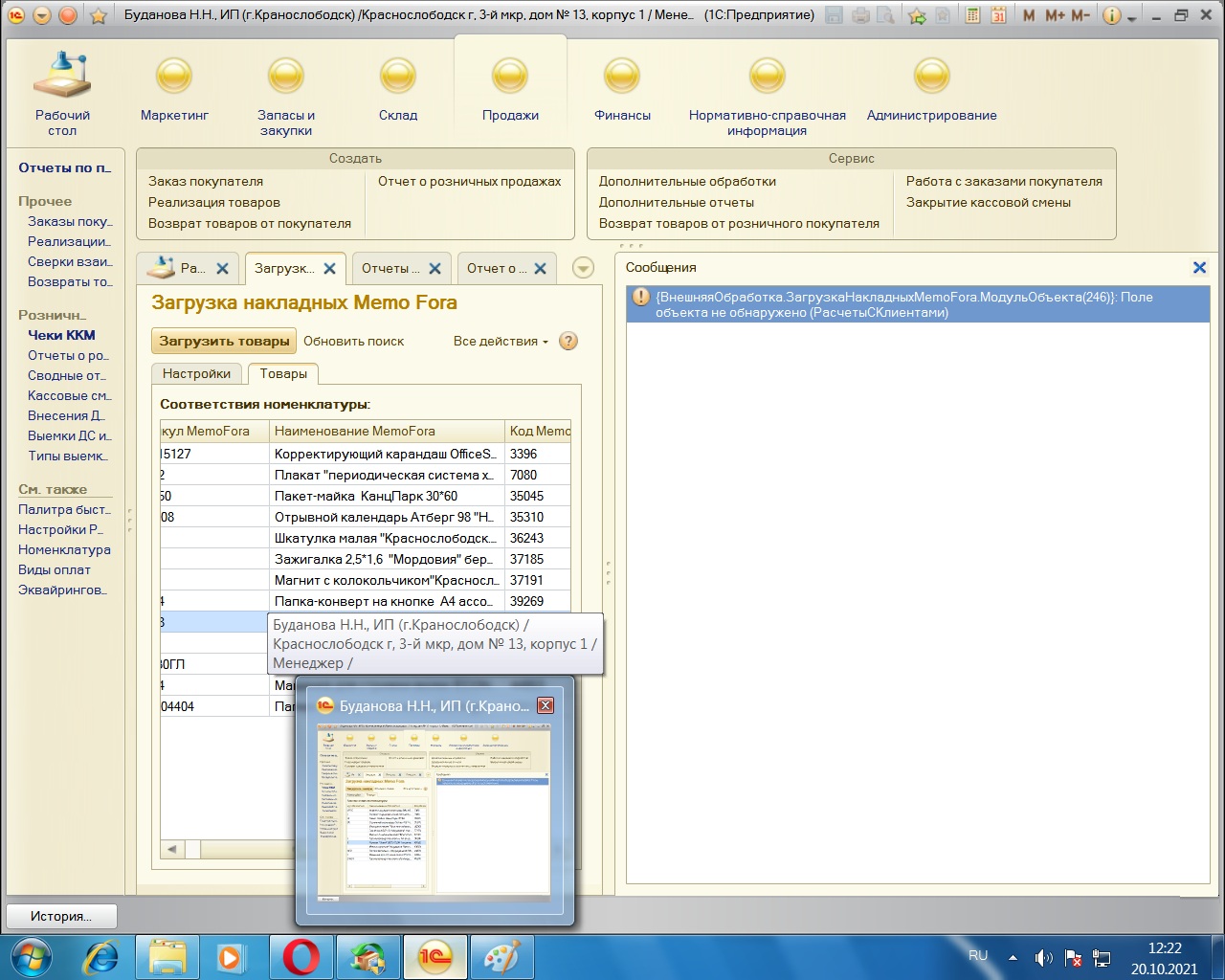1225x980 pixels.
Task: Open Палитра быст... in sidebar
Action: point(64,509)
